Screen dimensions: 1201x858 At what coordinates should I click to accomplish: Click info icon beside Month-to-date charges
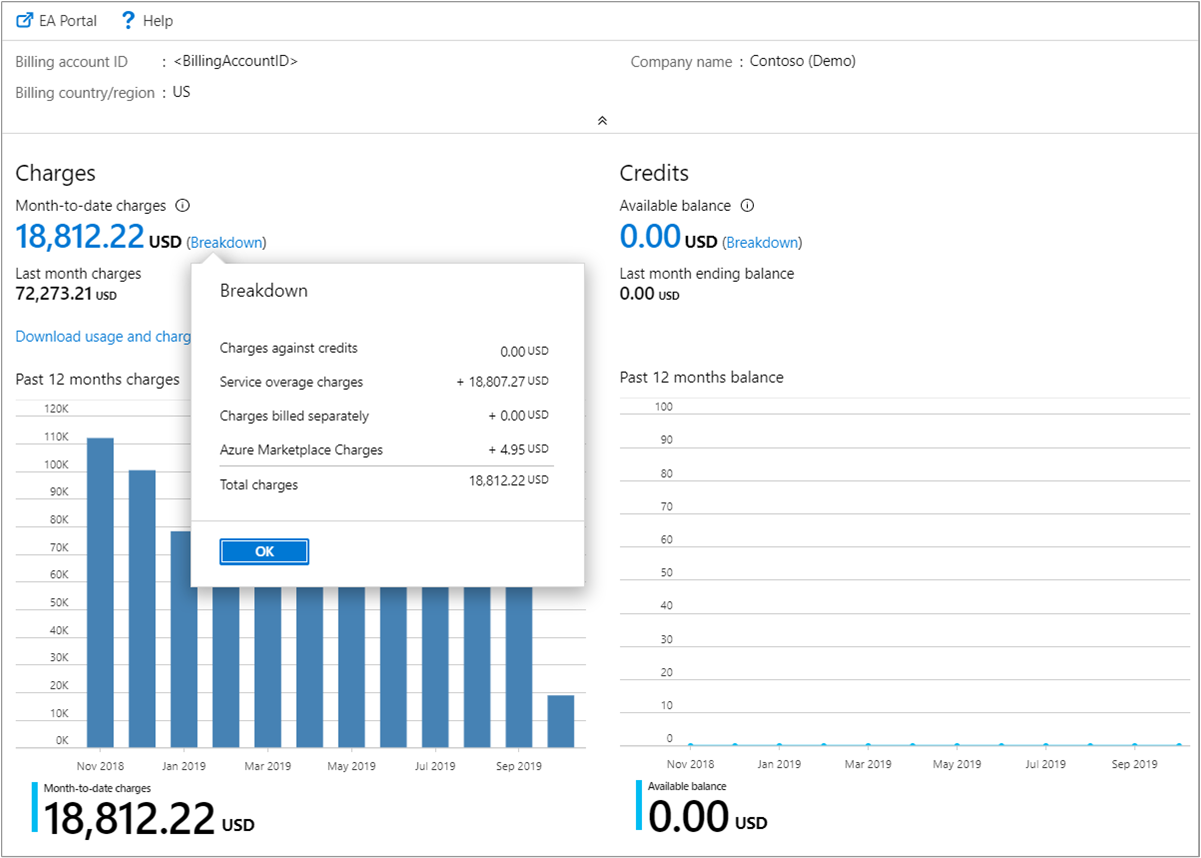(182, 206)
